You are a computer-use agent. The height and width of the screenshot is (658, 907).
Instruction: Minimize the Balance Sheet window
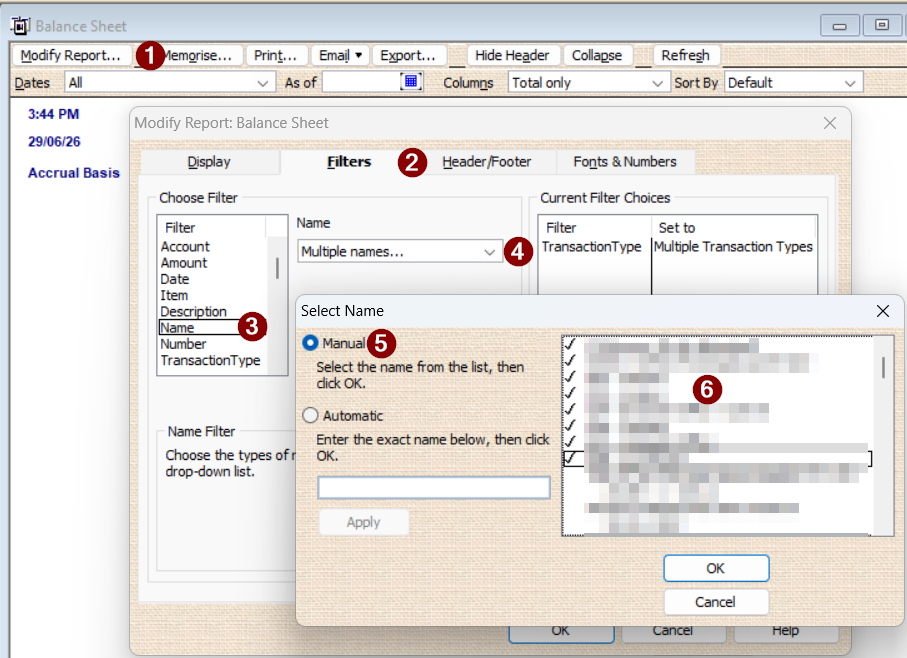point(839,26)
